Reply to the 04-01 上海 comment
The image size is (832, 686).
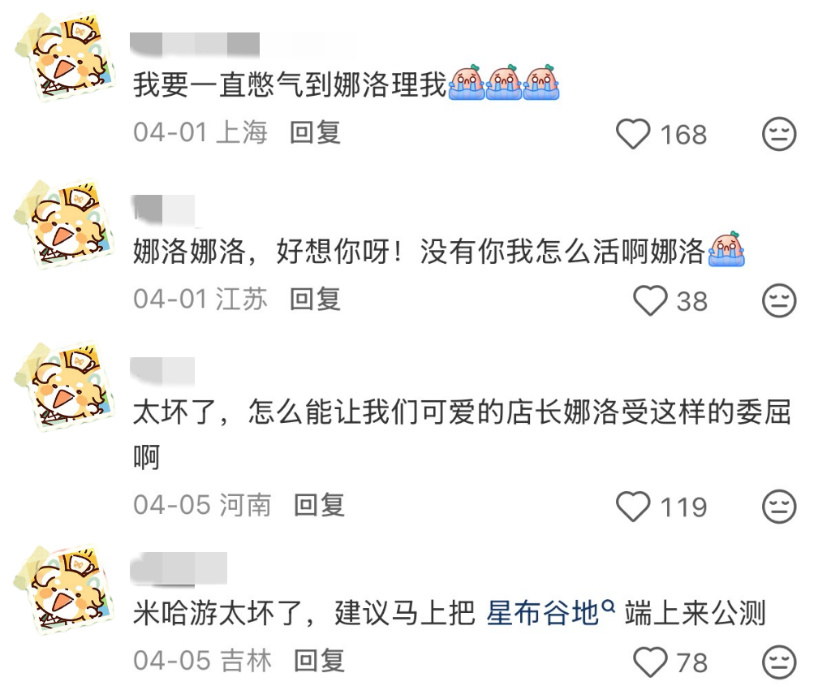pos(315,133)
